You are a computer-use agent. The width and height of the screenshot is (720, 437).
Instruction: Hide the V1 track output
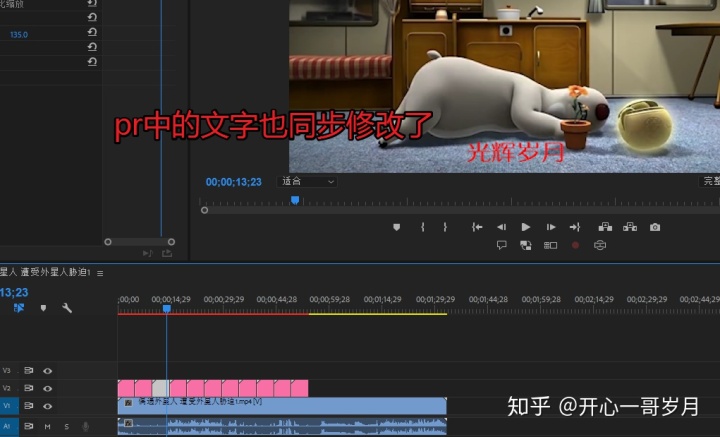point(47,406)
